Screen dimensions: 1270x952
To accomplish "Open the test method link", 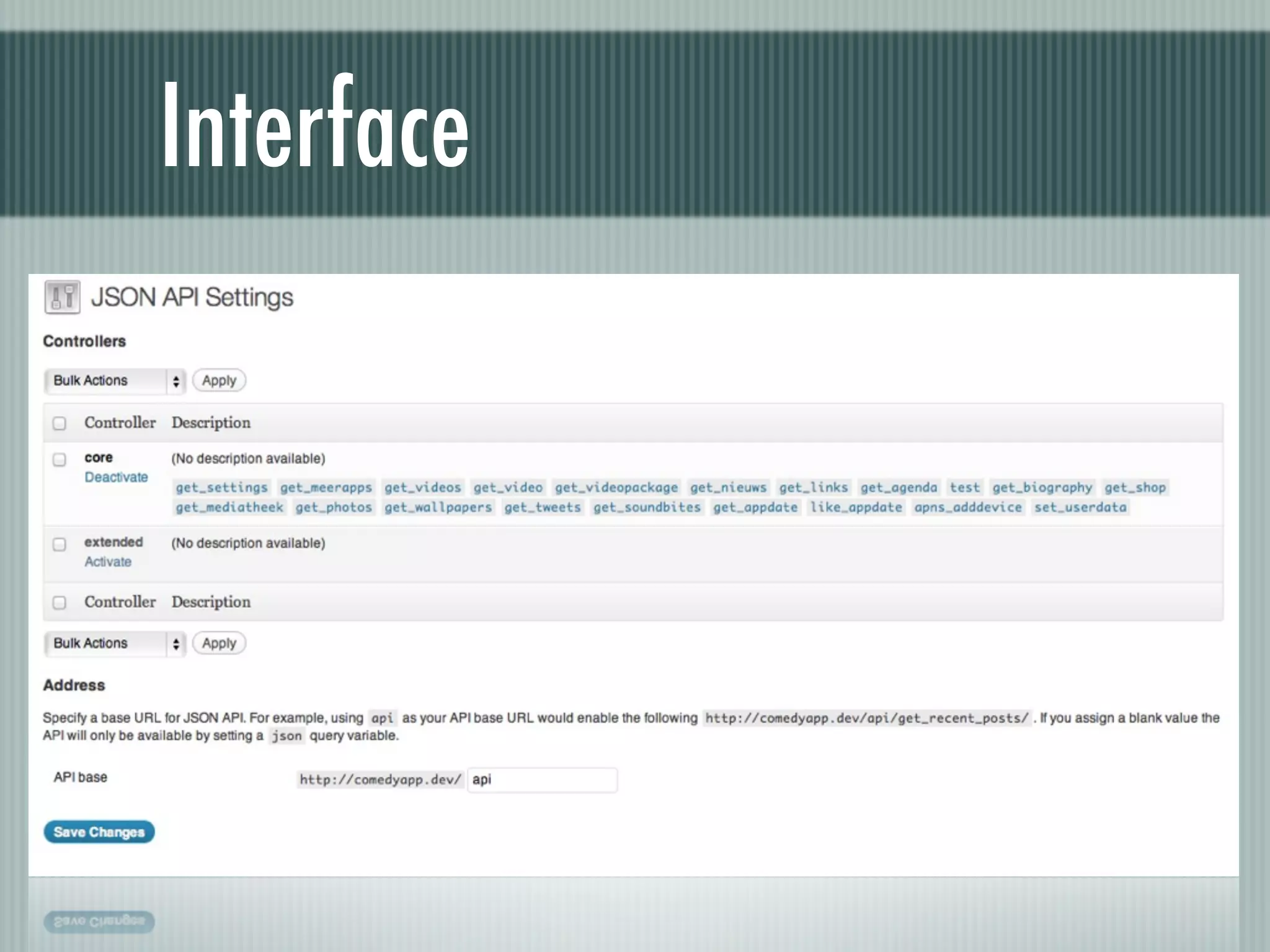I will [965, 488].
